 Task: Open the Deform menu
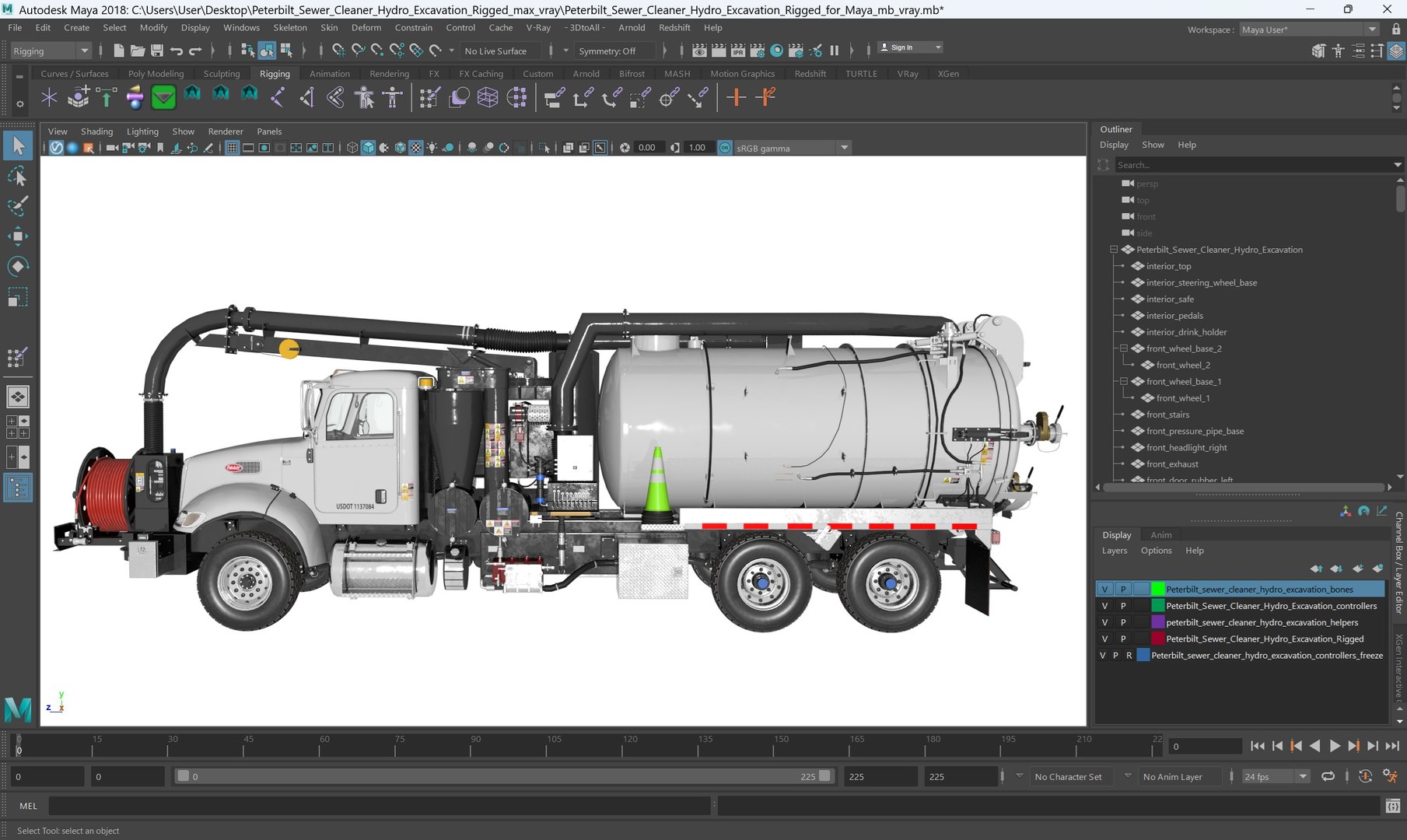point(366,27)
